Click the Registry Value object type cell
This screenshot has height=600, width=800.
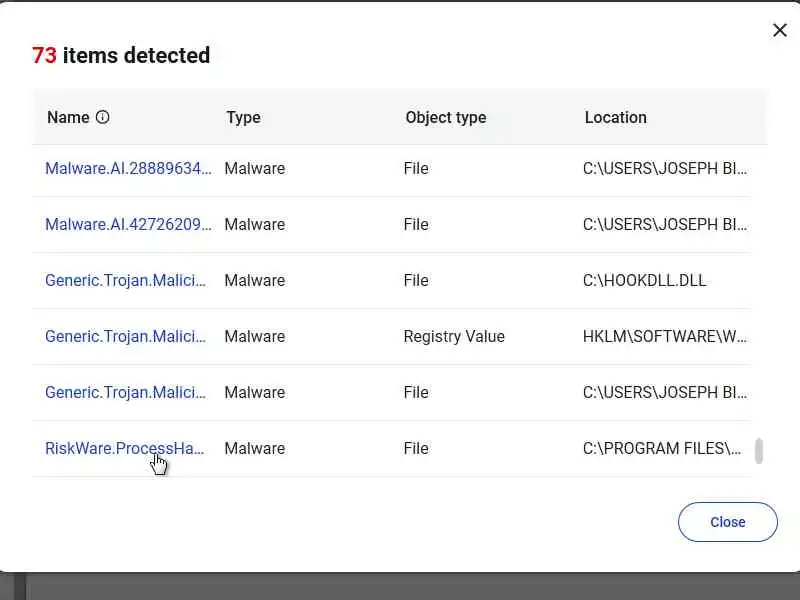tap(454, 336)
